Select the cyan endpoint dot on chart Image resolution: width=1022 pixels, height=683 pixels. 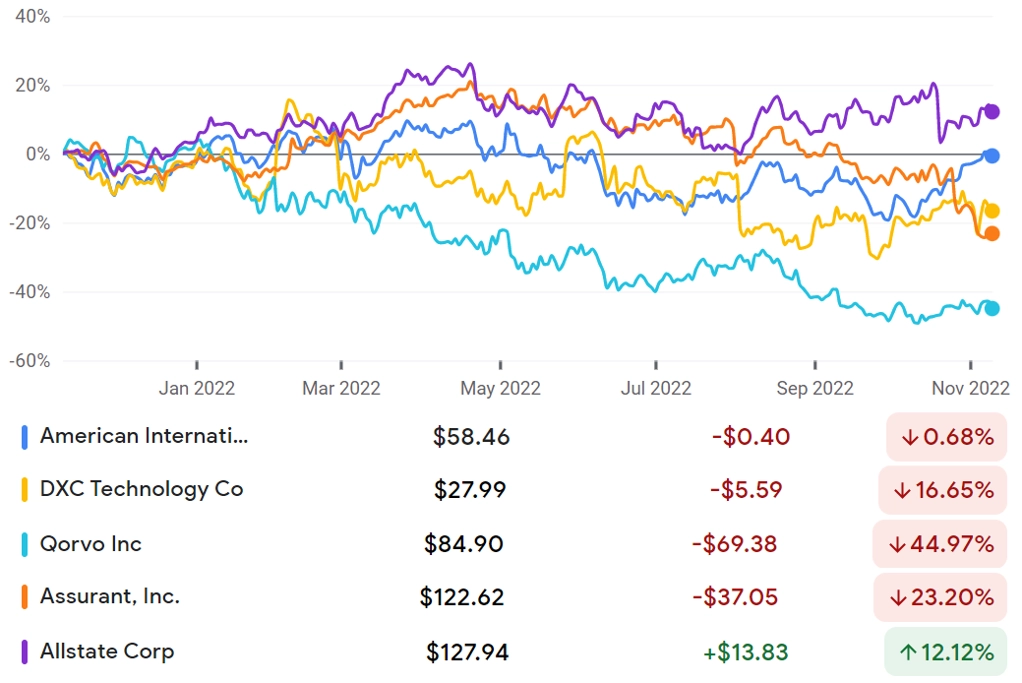click(x=991, y=308)
